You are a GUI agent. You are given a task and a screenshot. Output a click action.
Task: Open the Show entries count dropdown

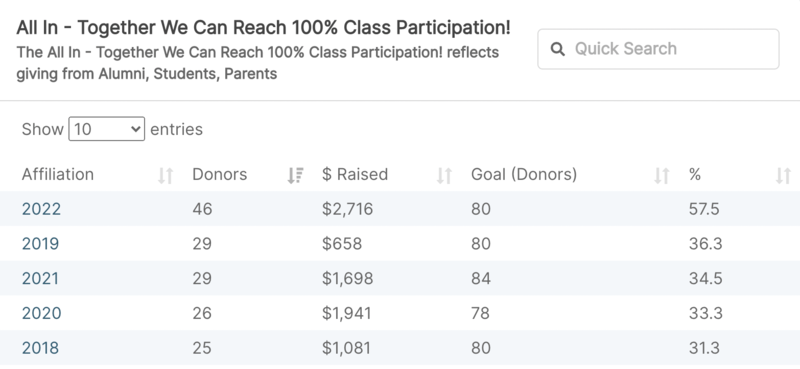[x=107, y=129]
